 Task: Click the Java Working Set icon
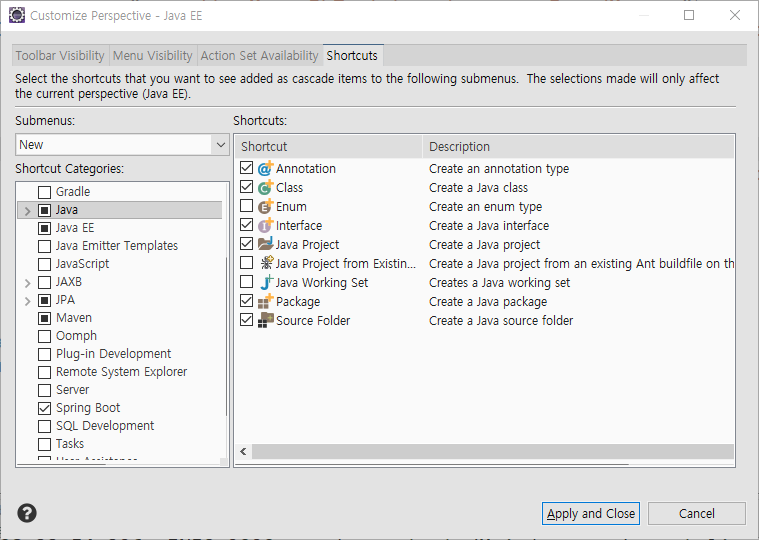click(267, 282)
